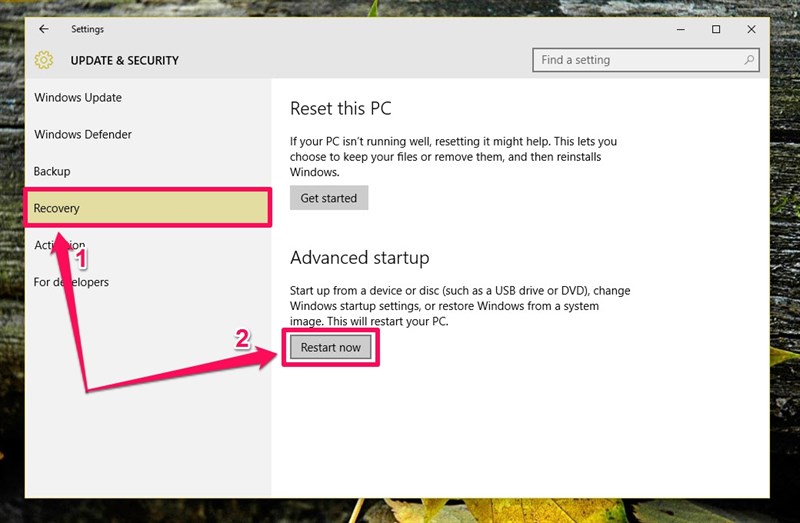The width and height of the screenshot is (800, 523).
Task: Click the Update & Security gear icon
Action: (x=44, y=60)
